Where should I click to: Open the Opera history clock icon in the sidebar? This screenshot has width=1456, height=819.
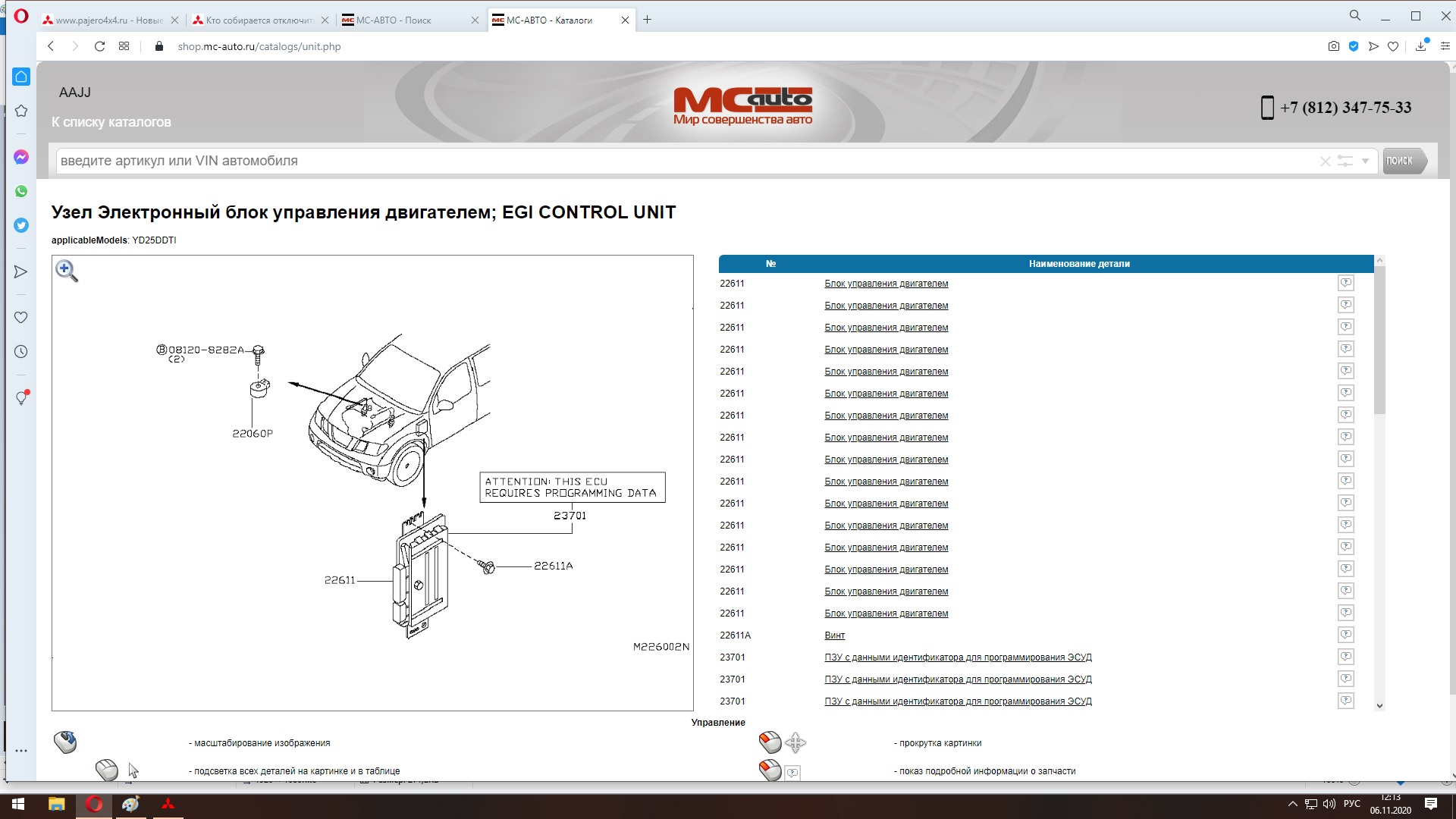click(21, 352)
